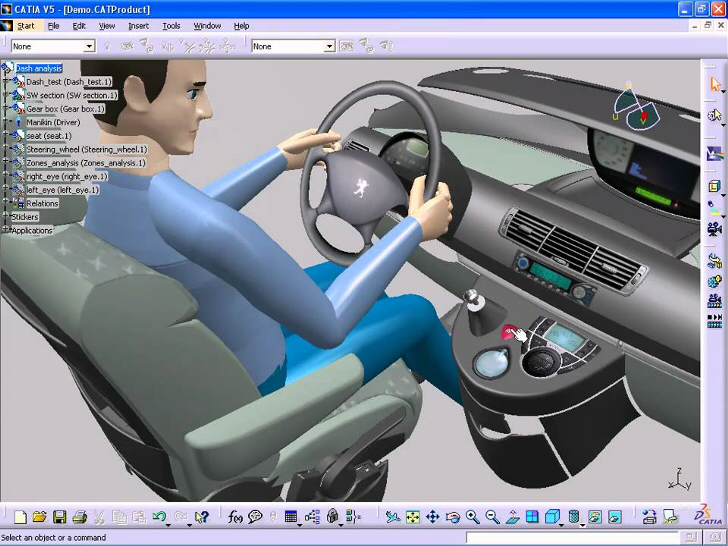Select seat (seat.1) in the tree
The image size is (728, 546).
click(x=49, y=136)
